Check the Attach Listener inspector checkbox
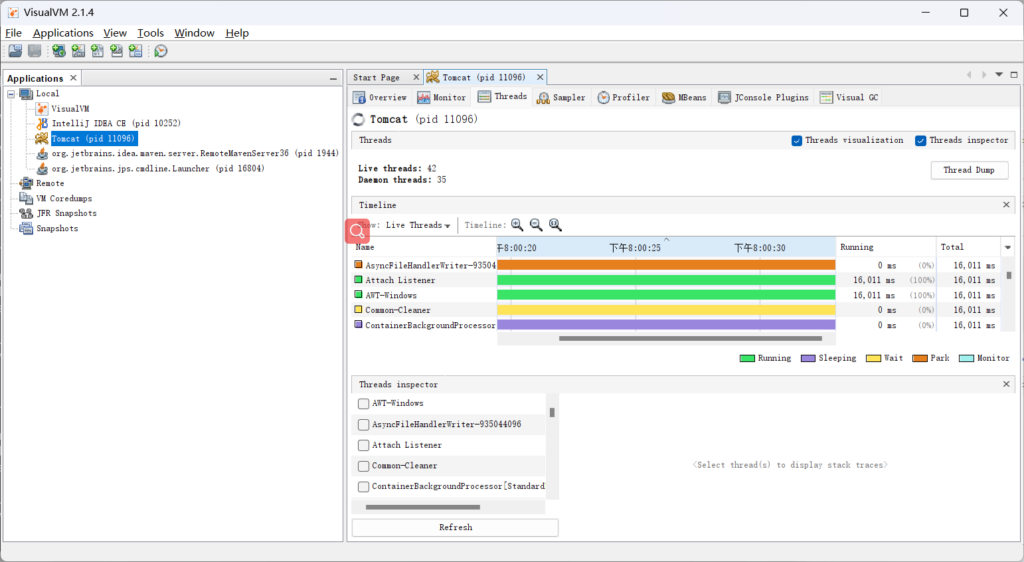This screenshot has width=1024, height=562. [364, 445]
